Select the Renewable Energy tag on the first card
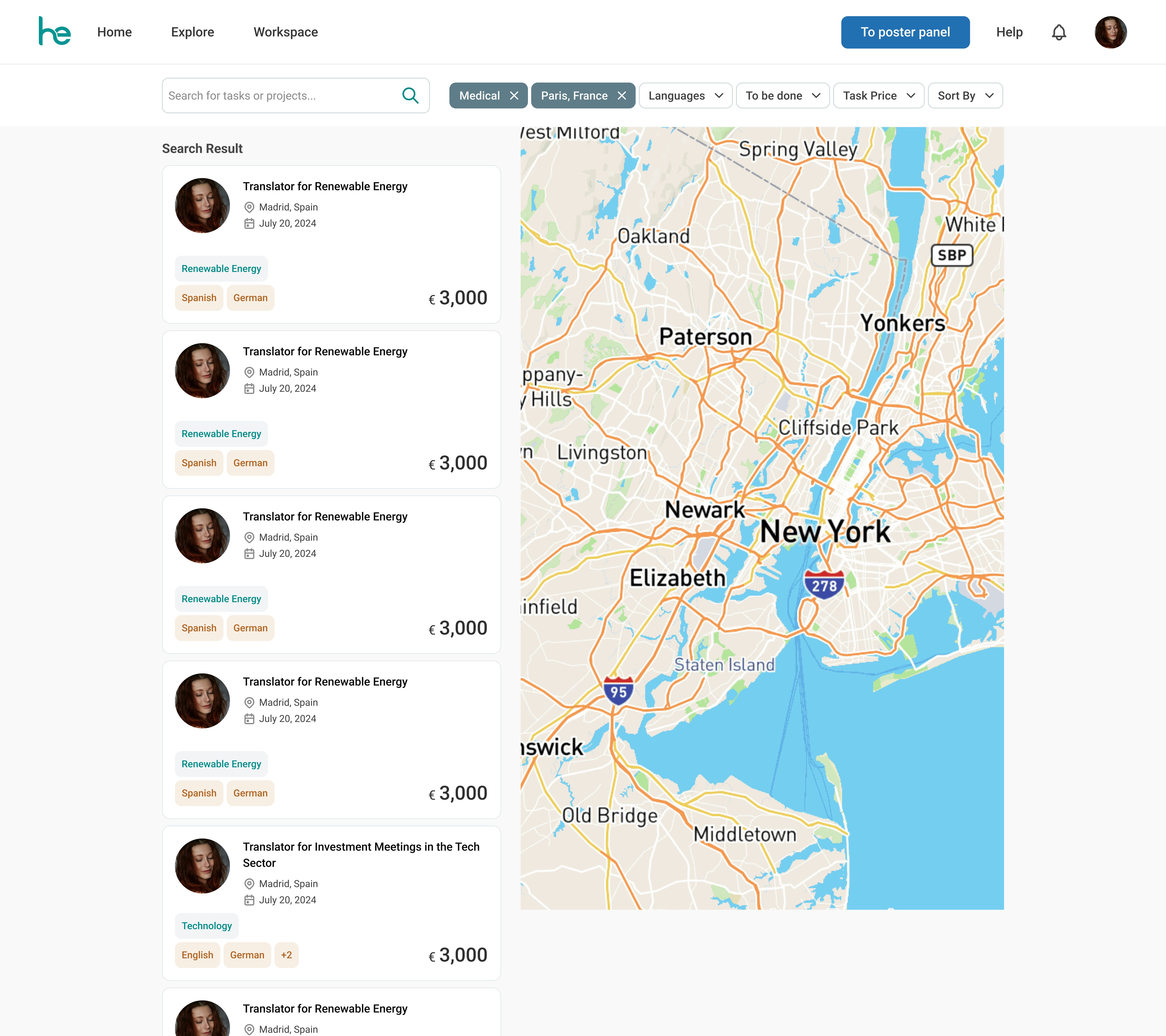This screenshot has width=1166, height=1036. pyautogui.click(x=221, y=269)
